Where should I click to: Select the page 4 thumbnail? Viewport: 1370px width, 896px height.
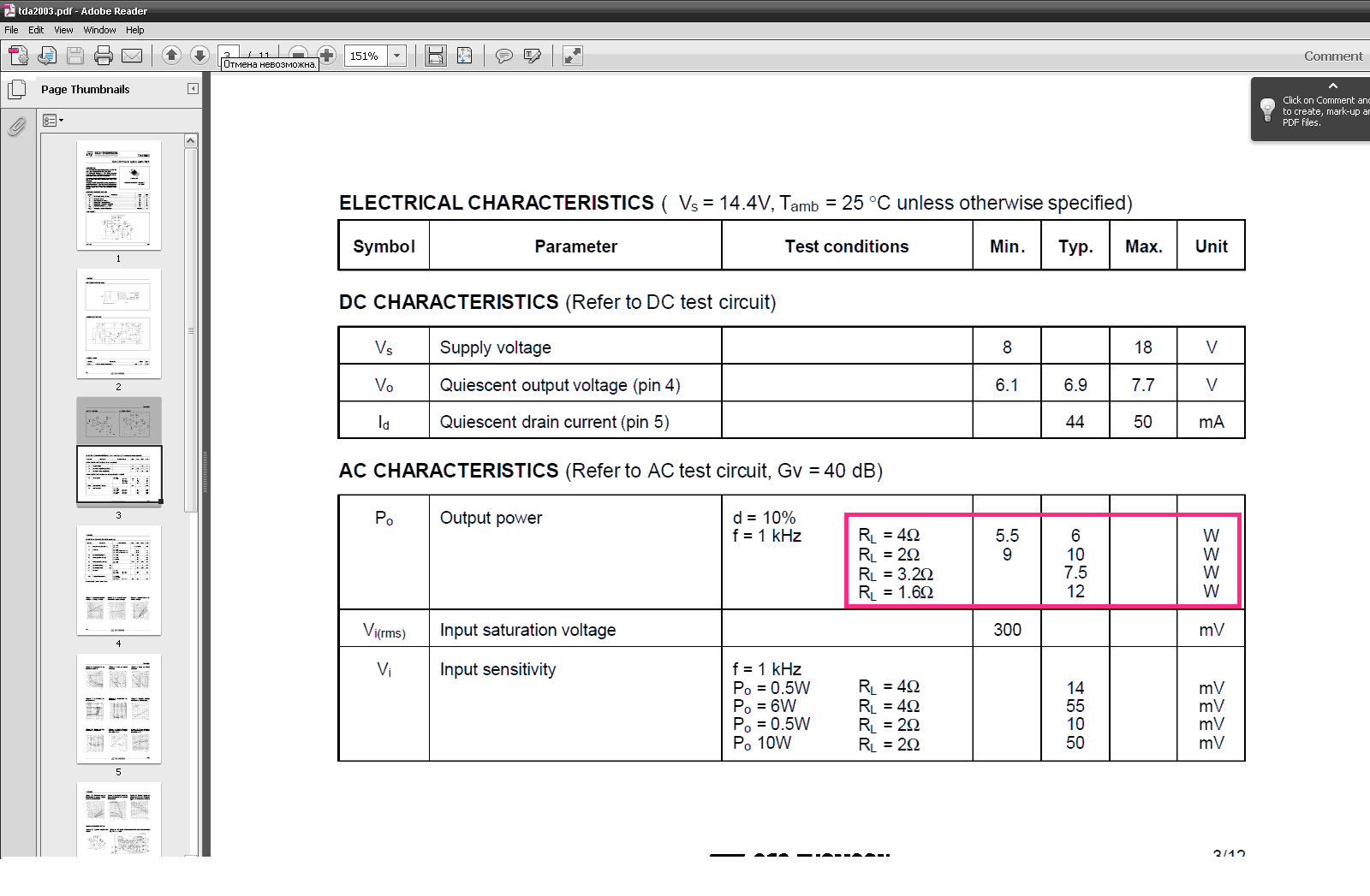point(119,580)
